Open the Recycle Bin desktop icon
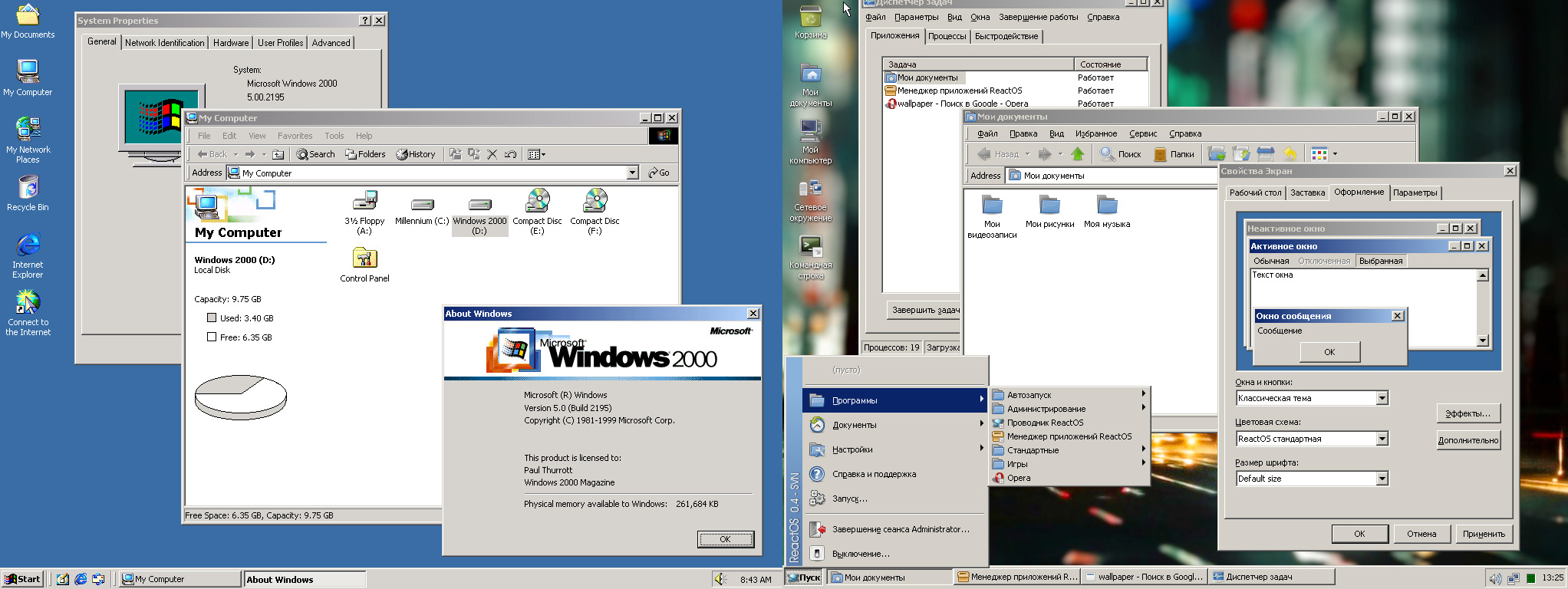The height and width of the screenshot is (589, 1568). tap(28, 193)
